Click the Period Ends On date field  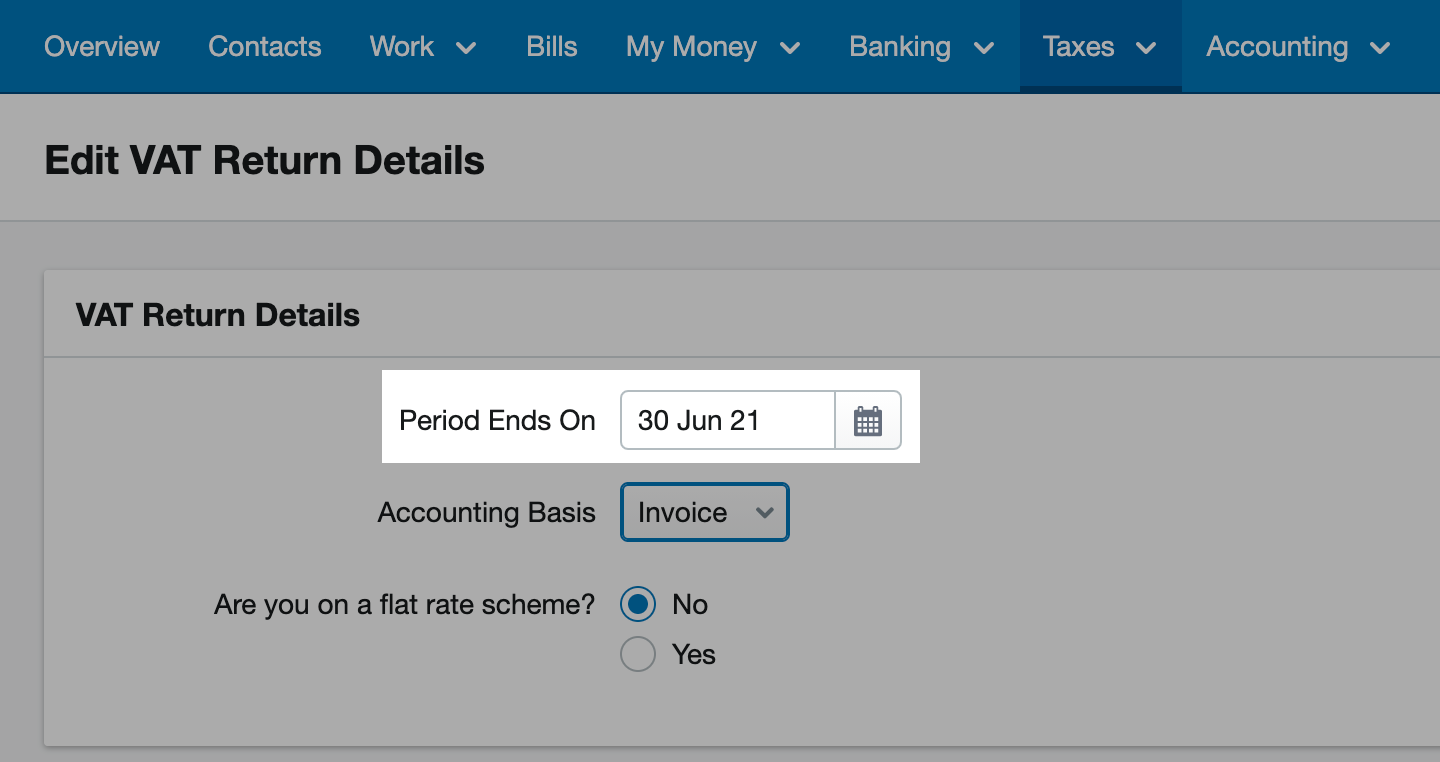coord(728,421)
